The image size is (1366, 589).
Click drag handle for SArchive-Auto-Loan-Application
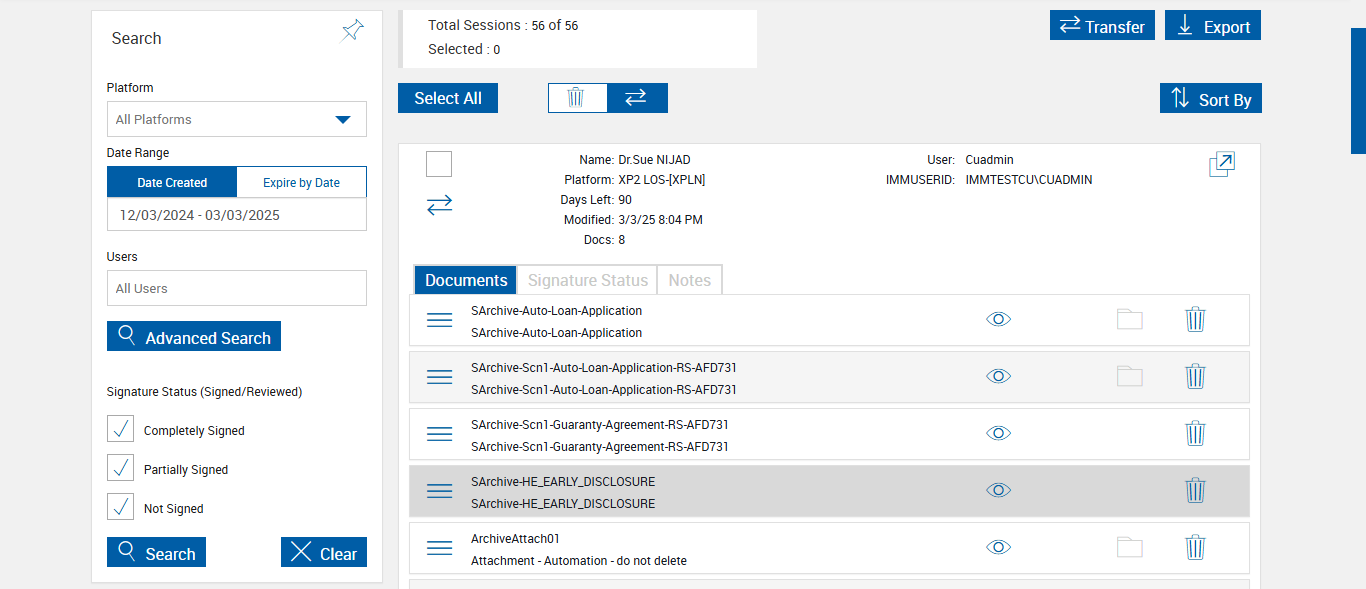point(440,320)
